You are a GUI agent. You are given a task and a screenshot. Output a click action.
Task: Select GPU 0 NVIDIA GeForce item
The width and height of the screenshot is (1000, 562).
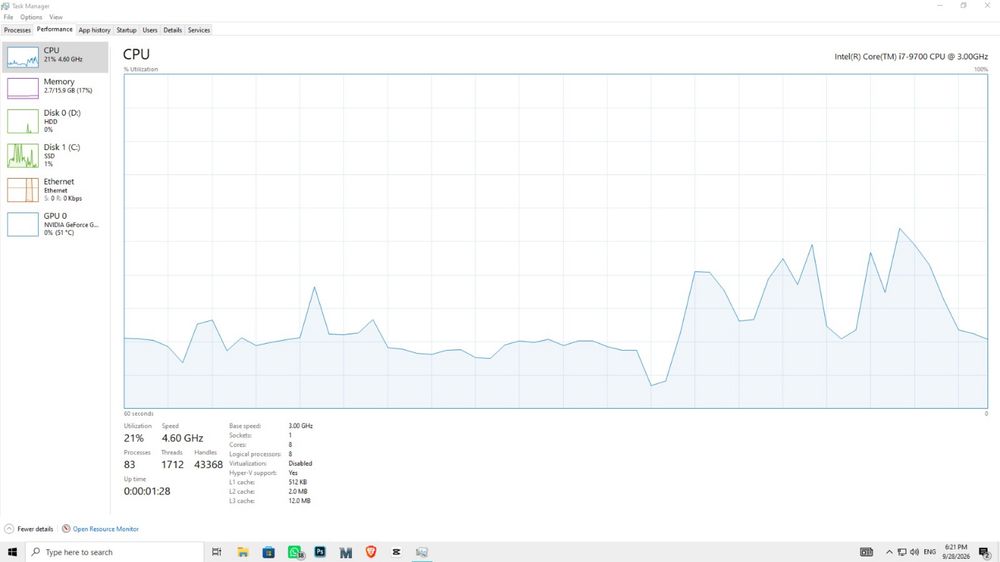tap(55, 224)
